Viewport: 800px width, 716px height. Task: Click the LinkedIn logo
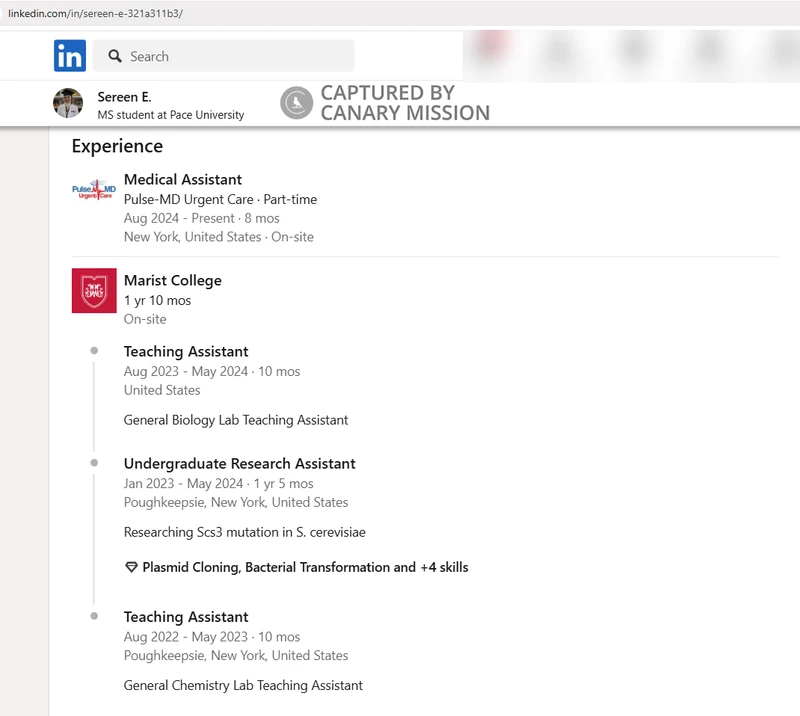(70, 56)
